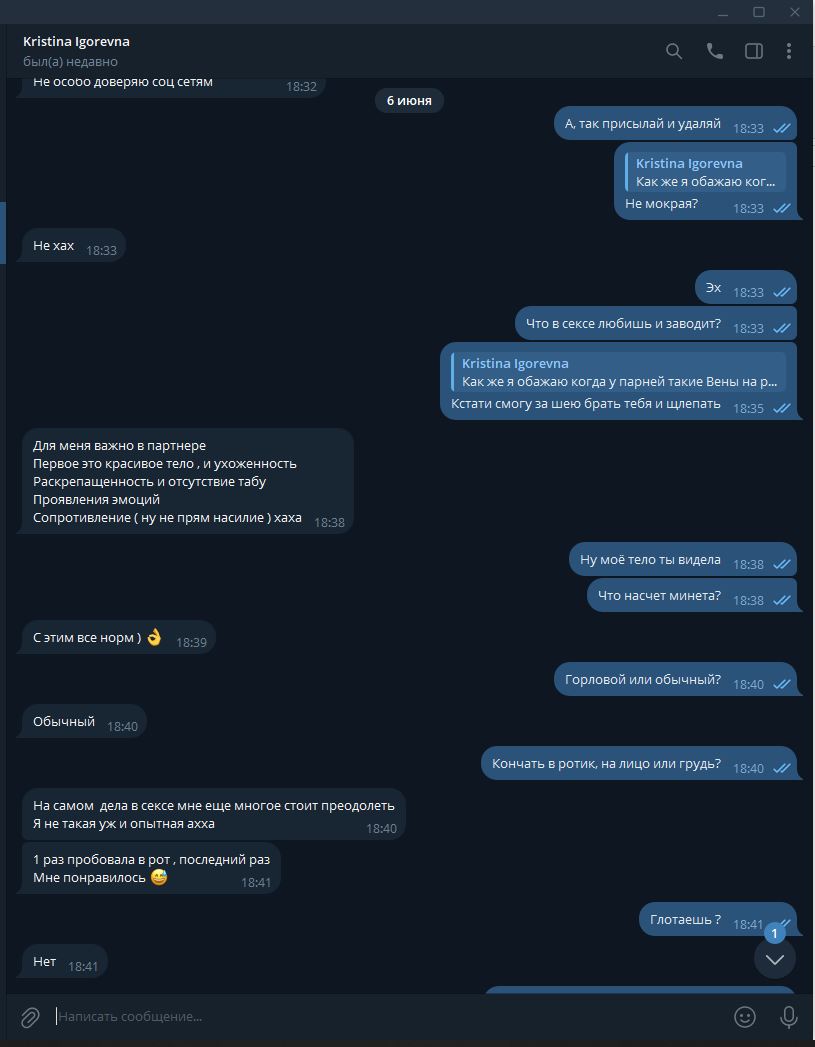Jump to quoted message ending 'ког...'
The width and height of the screenshot is (815, 1047).
point(705,172)
